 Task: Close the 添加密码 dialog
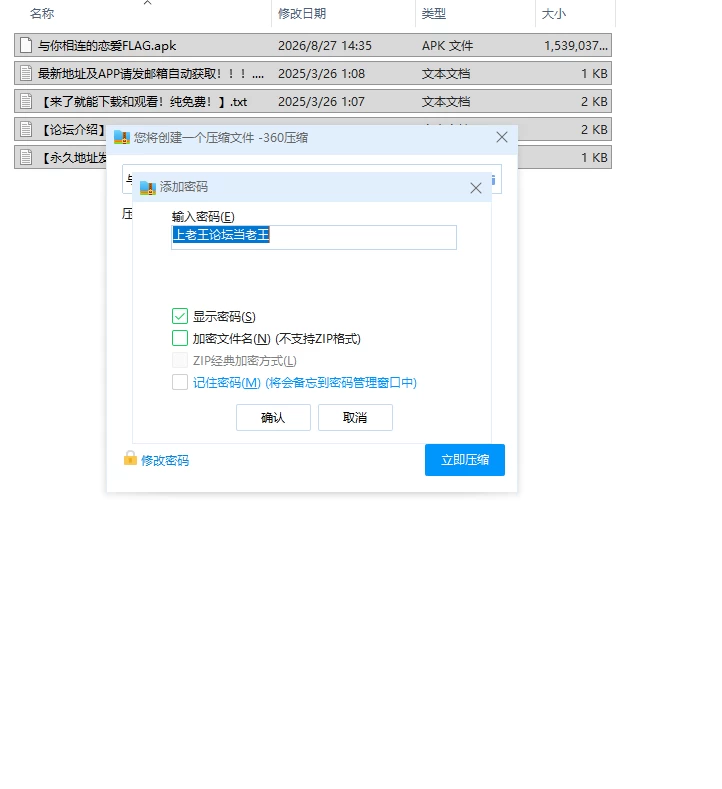pos(475,188)
